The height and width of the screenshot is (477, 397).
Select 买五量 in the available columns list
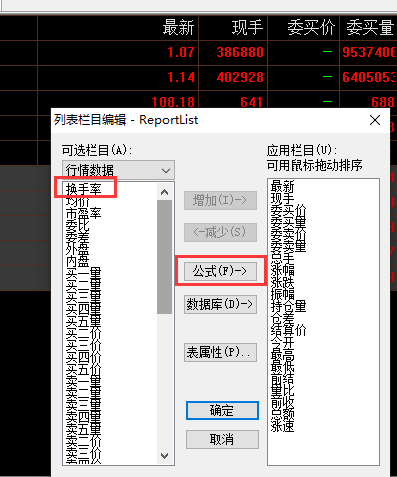tap(84, 321)
